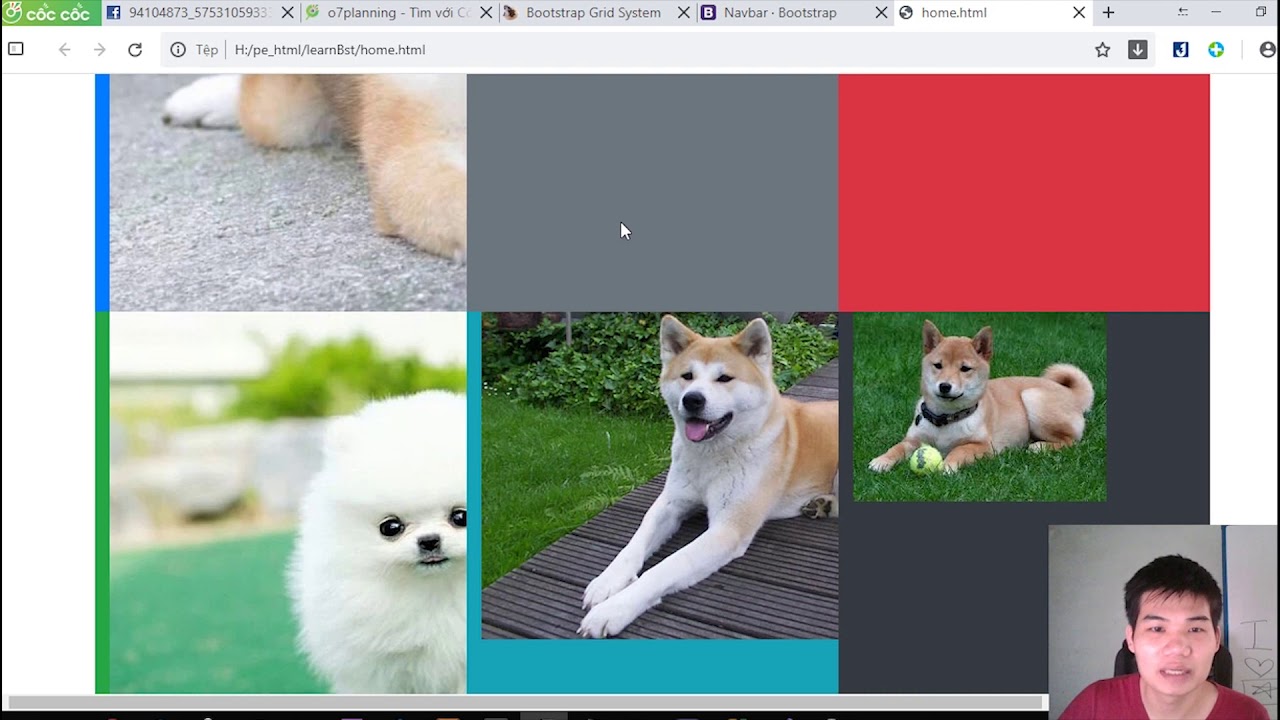Switch to the o7planning tab

399,13
